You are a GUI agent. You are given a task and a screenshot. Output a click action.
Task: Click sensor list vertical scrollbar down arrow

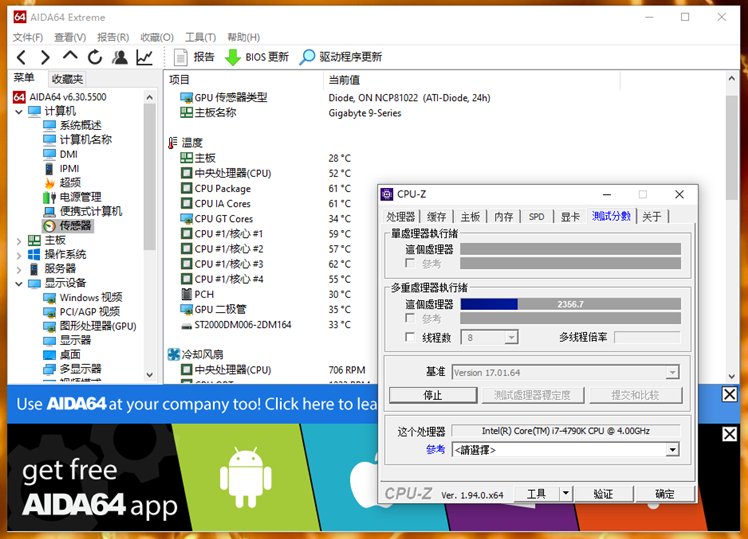tap(731, 376)
